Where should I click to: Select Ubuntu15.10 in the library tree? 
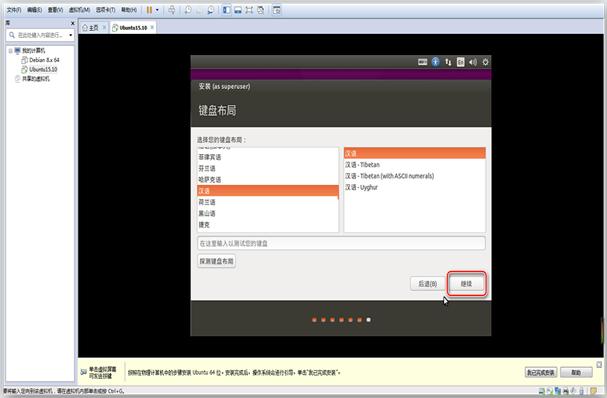(39, 69)
